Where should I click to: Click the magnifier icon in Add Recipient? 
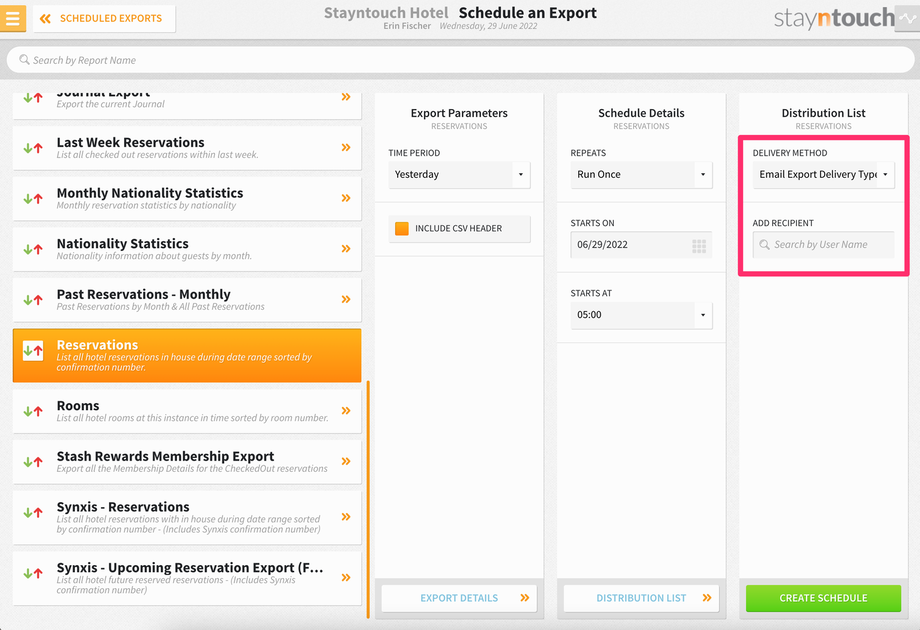click(765, 245)
